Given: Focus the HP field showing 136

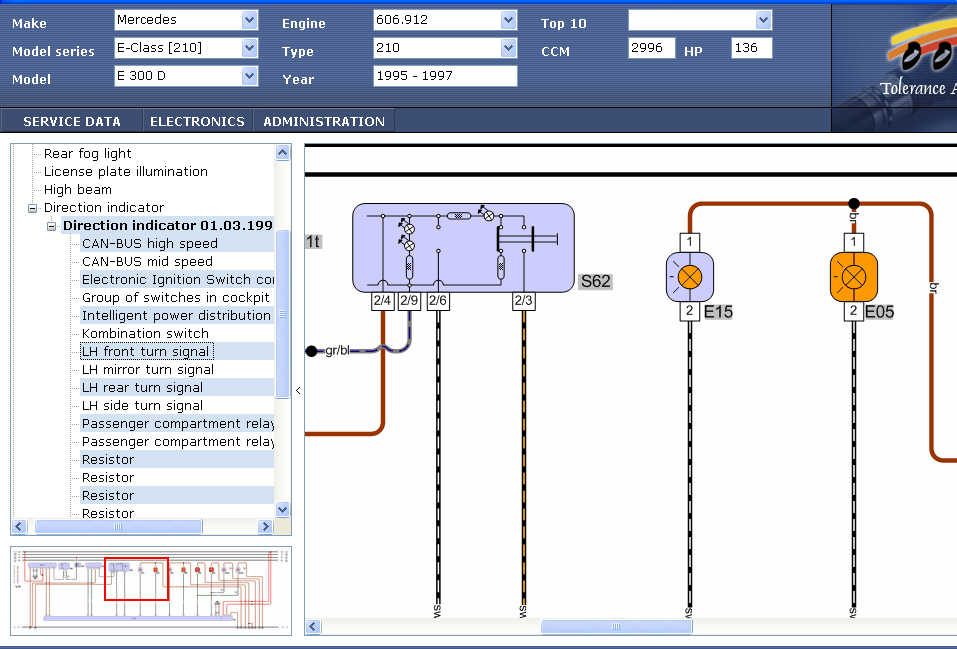Looking at the screenshot, I should 751,48.
